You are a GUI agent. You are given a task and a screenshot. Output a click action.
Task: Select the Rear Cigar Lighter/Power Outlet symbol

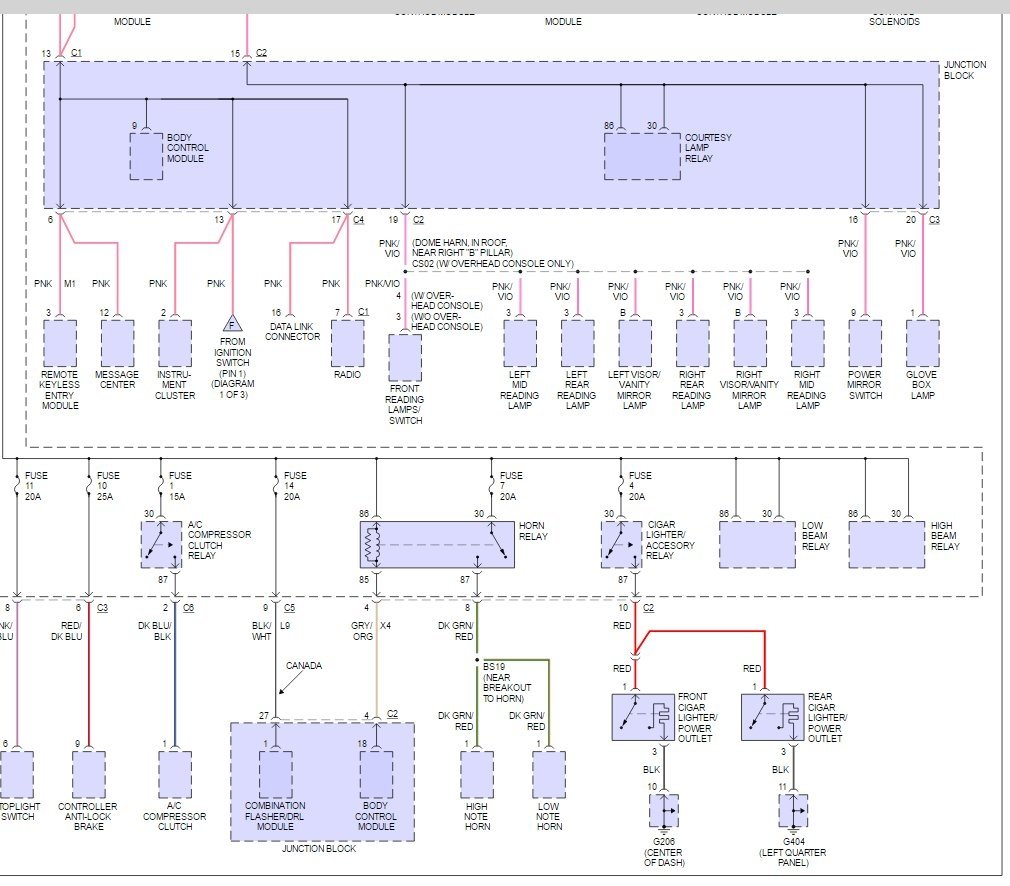click(772, 717)
